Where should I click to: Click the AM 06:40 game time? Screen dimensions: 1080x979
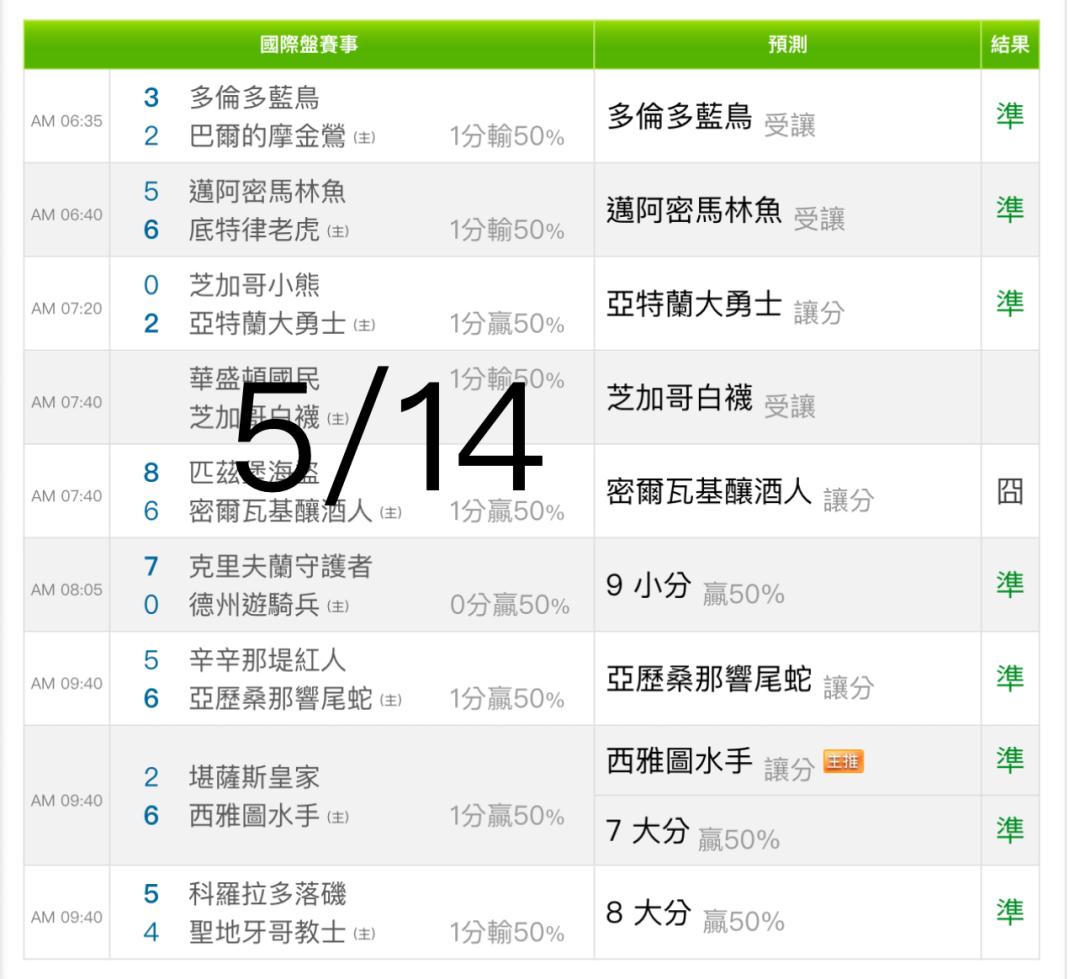(67, 215)
